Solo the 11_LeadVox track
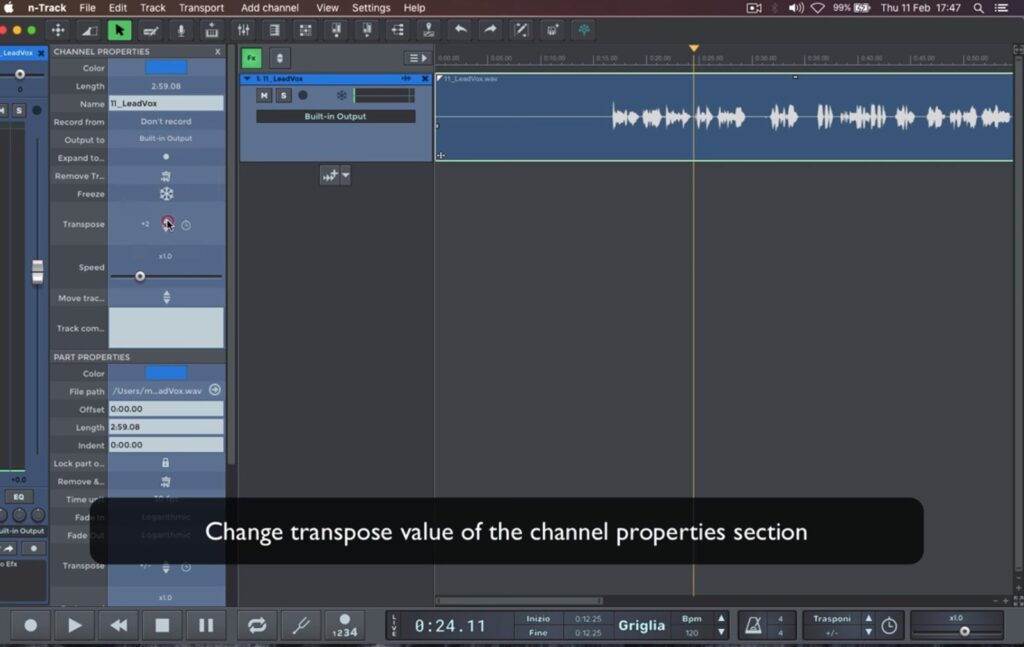This screenshot has width=1024, height=647. pyautogui.click(x=283, y=95)
